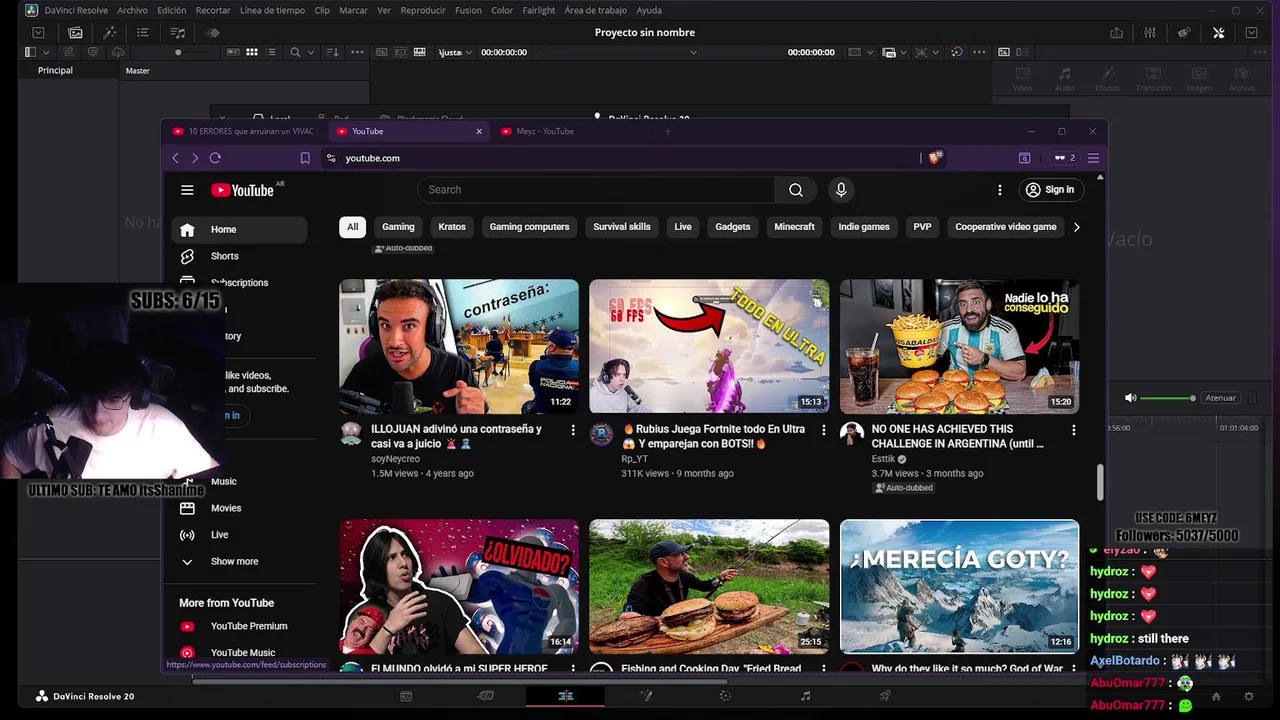Open the bin list layout chevron in DaVinci
Screen dimensions: 1280x720
click(46, 52)
